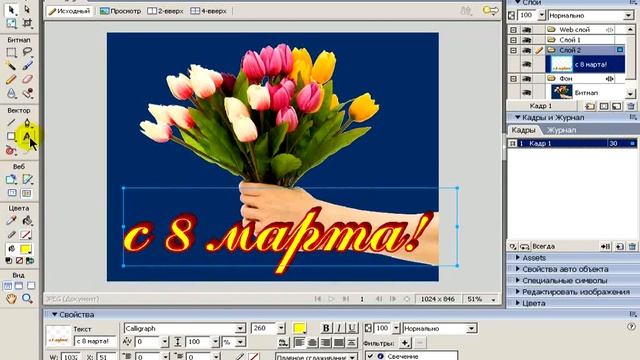The height and width of the screenshot is (360, 640).
Task: Select the Eraser tool
Action: (x=27, y=79)
